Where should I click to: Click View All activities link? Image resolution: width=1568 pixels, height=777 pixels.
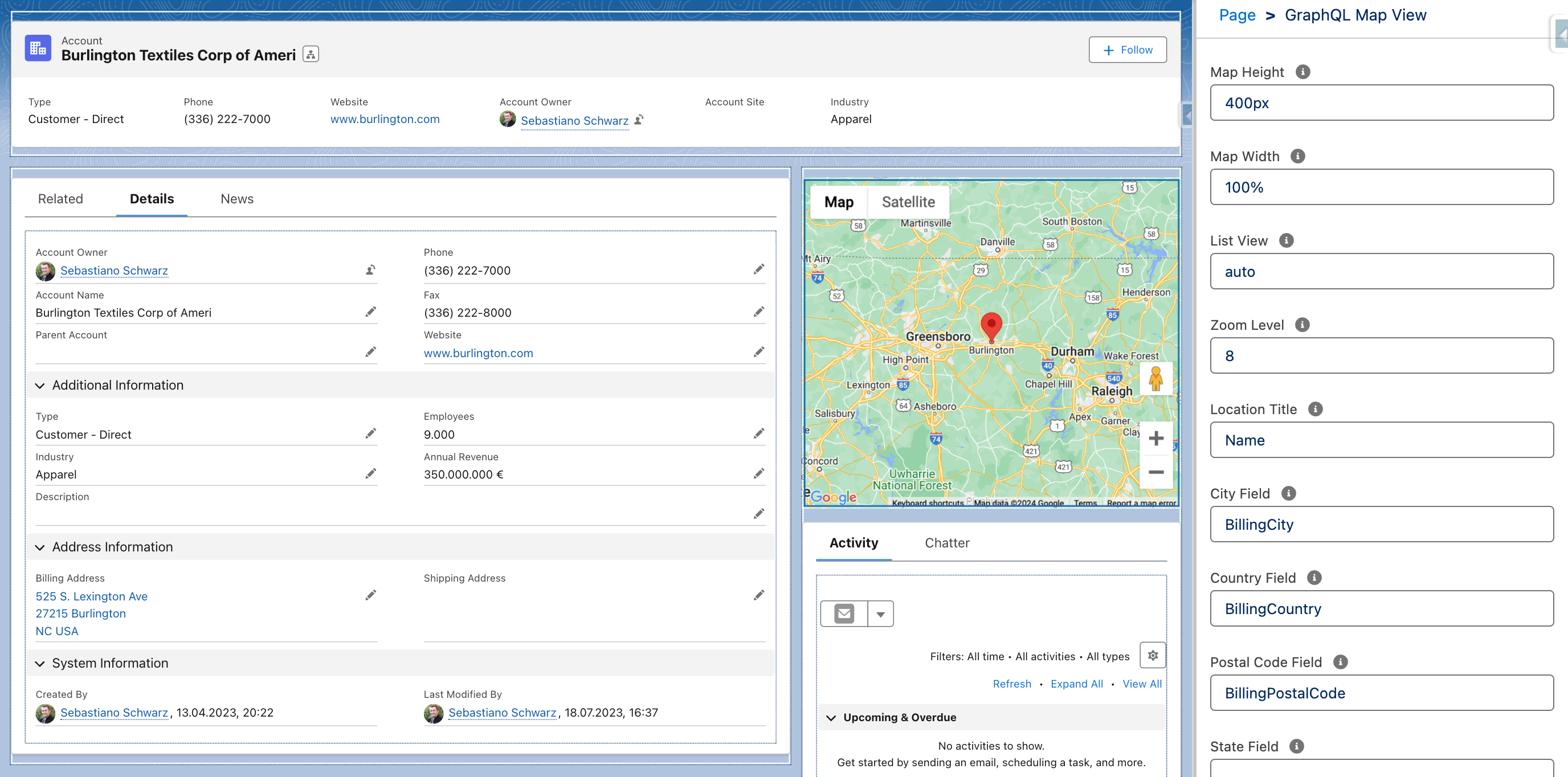coord(1141,684)
